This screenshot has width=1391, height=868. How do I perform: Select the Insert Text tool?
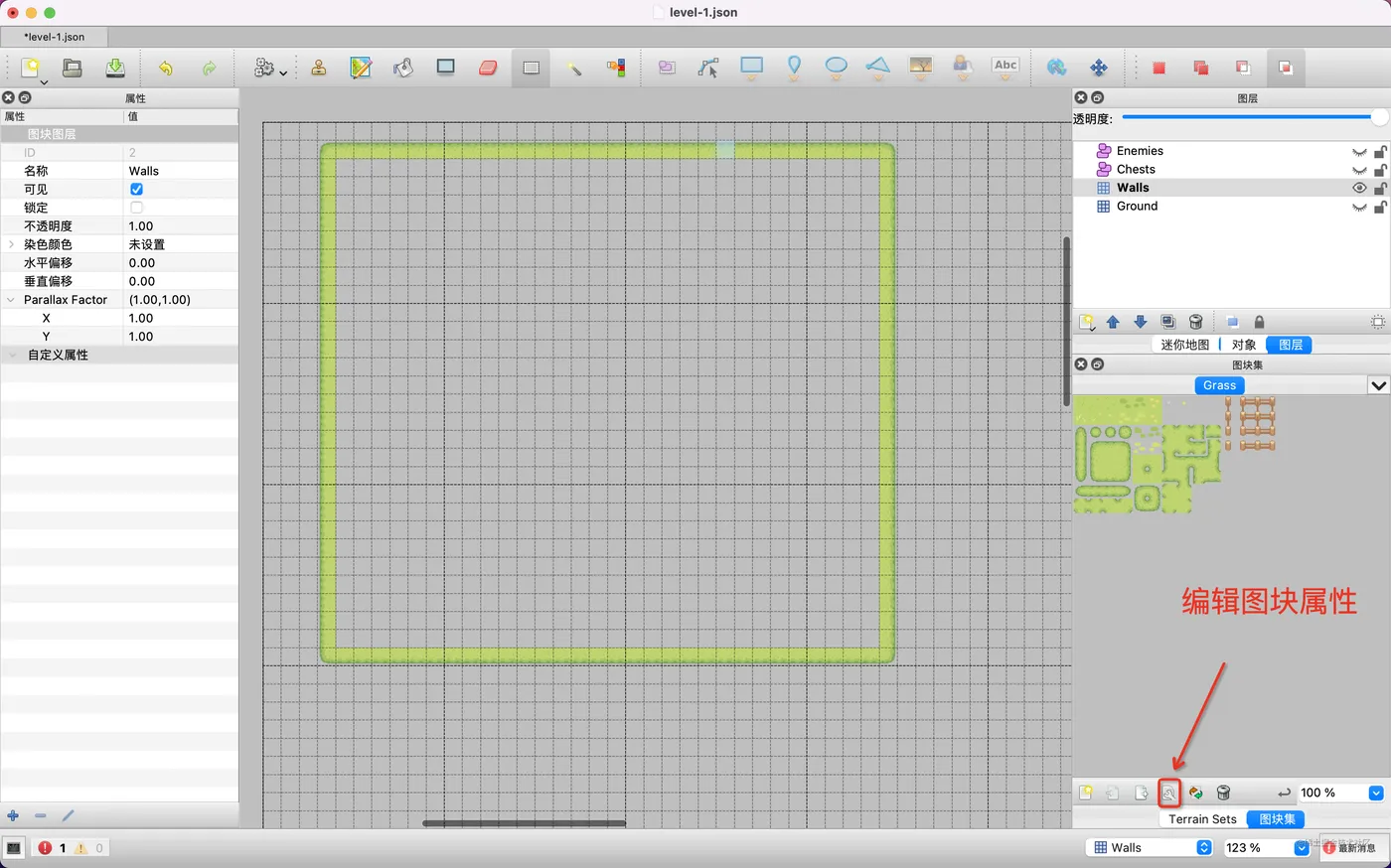pos(1005,68)
